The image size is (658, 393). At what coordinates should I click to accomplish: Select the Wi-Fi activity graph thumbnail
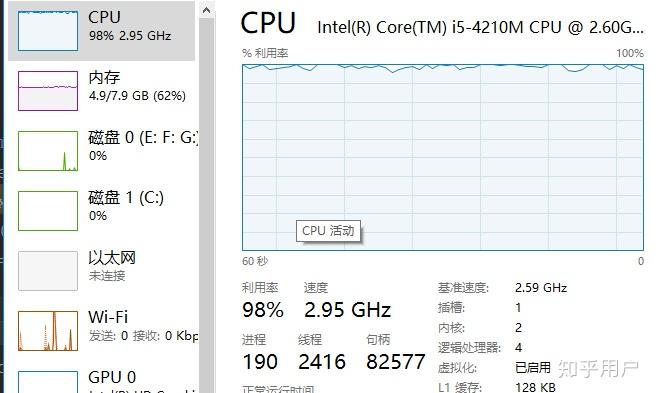pyautogui.click(x=48, y=331)
